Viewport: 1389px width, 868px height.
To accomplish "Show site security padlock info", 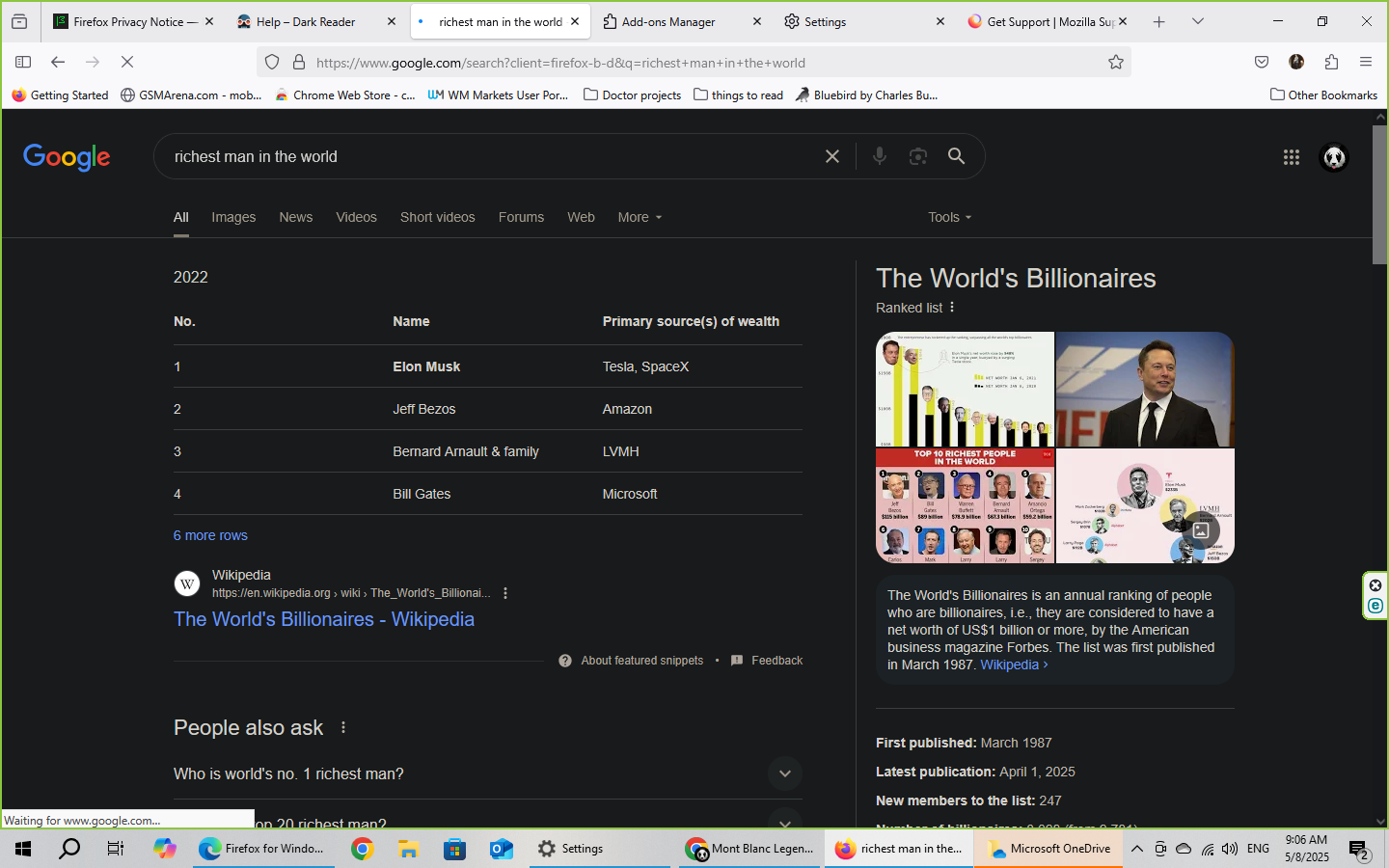I will pyautogui.click(x=299, y=62).
